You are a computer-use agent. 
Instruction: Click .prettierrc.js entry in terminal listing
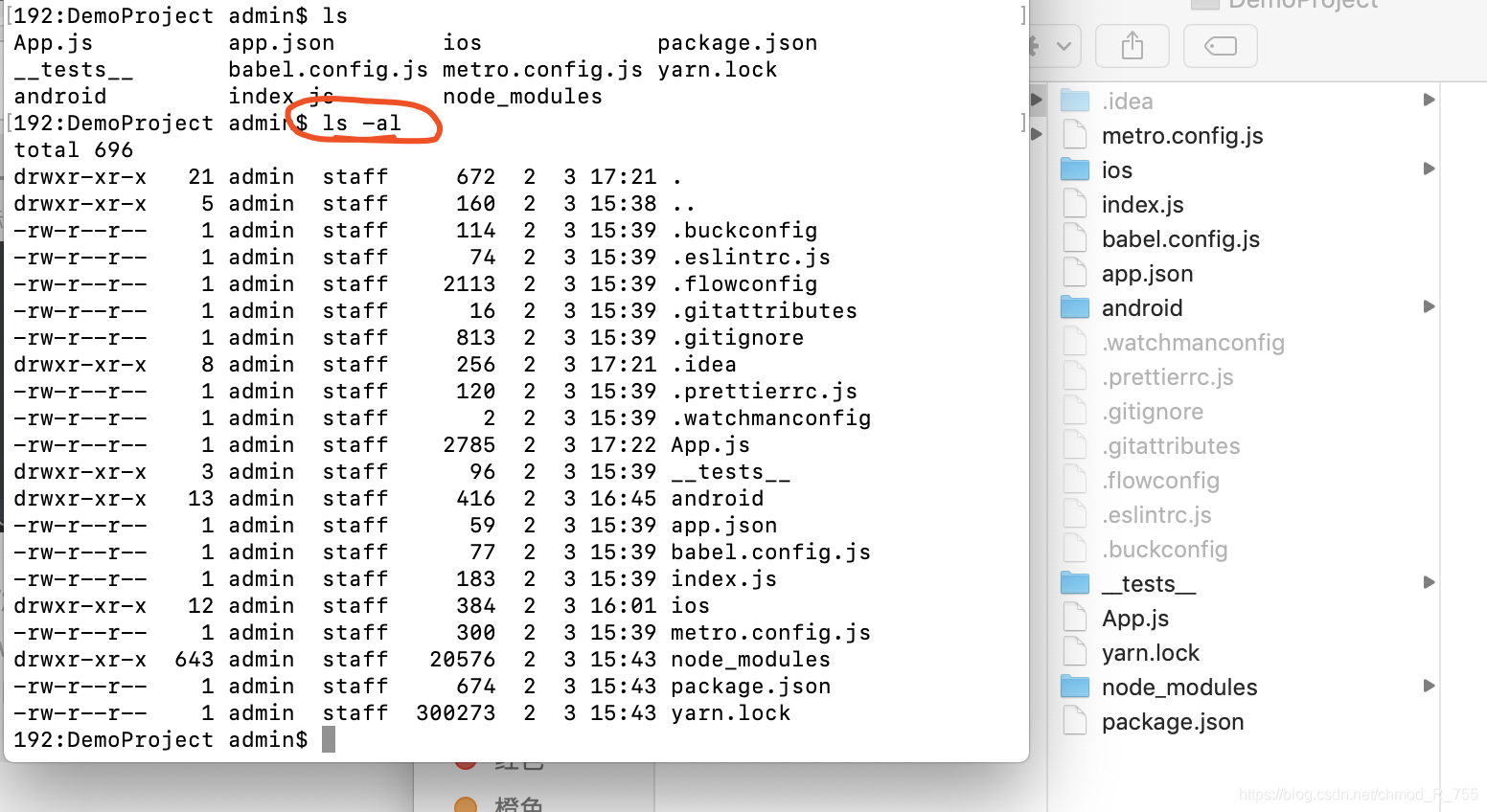[x=765, y=391]
